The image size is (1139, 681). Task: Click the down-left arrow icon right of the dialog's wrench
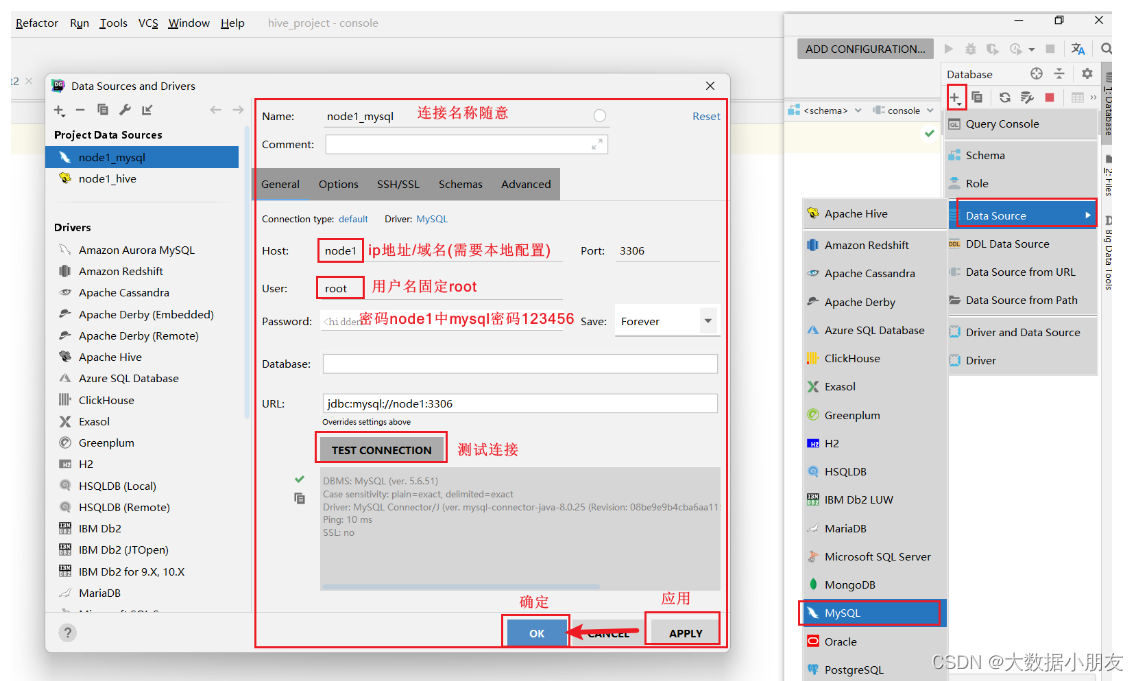click(147, 110)
